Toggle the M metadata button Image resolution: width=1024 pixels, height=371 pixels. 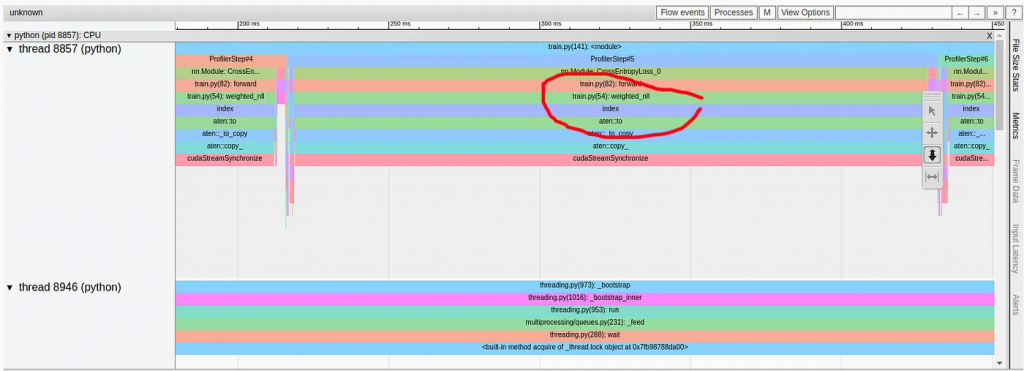pos(766,12)
